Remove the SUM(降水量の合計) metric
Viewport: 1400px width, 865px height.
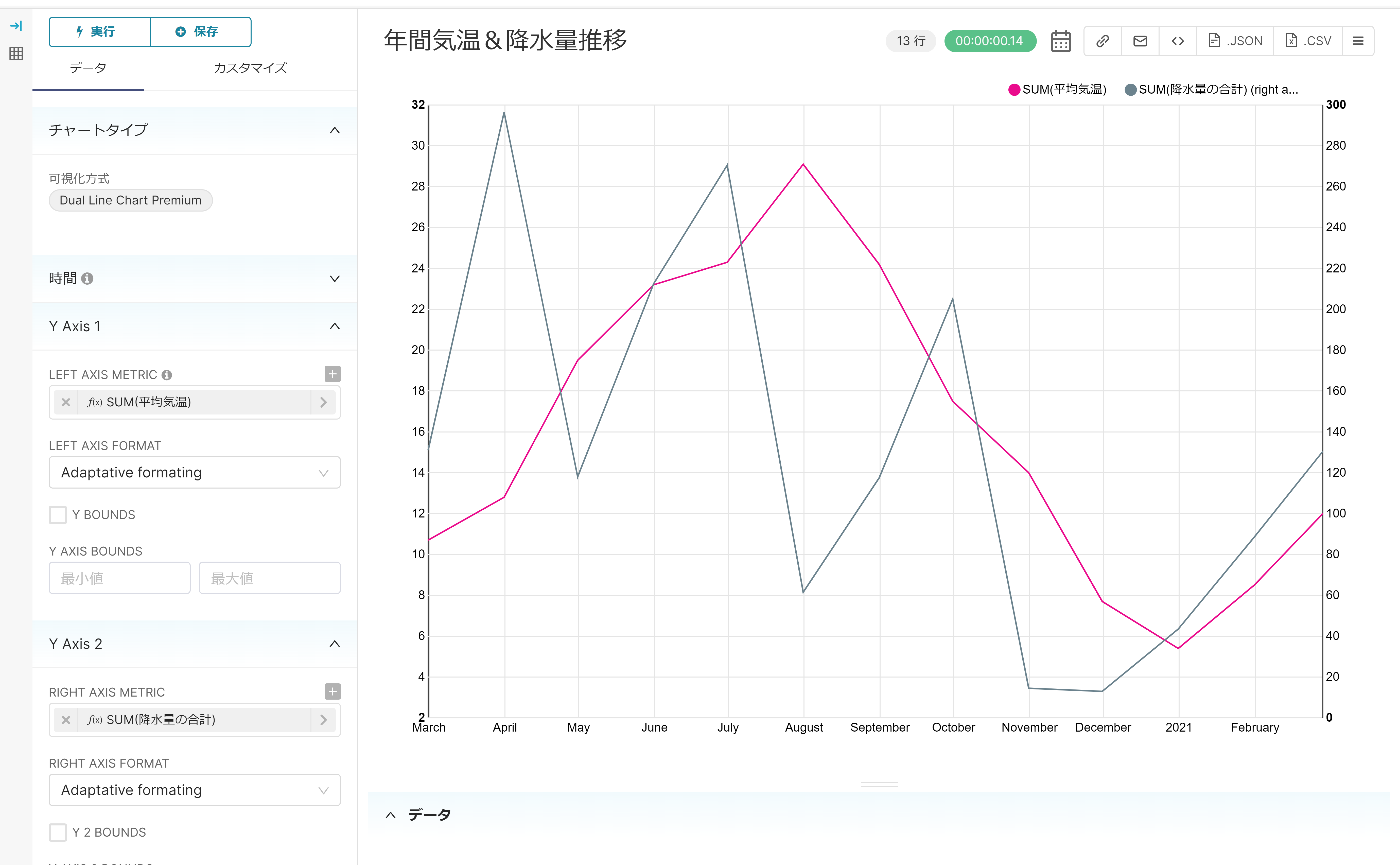66,720
